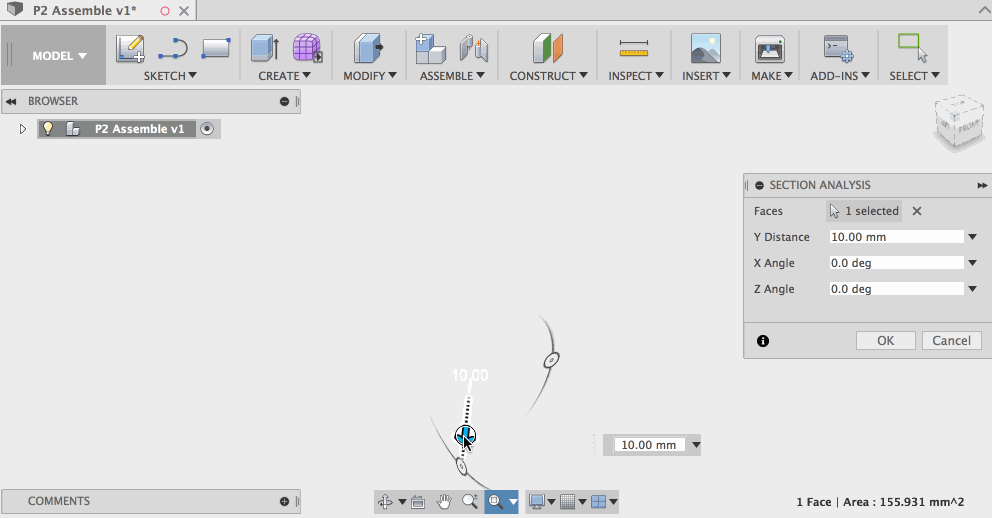The width and height of the screenshot is (992, 518).
Task: Open the Zoom Window options arrow
Action: (x=513, y=502)
